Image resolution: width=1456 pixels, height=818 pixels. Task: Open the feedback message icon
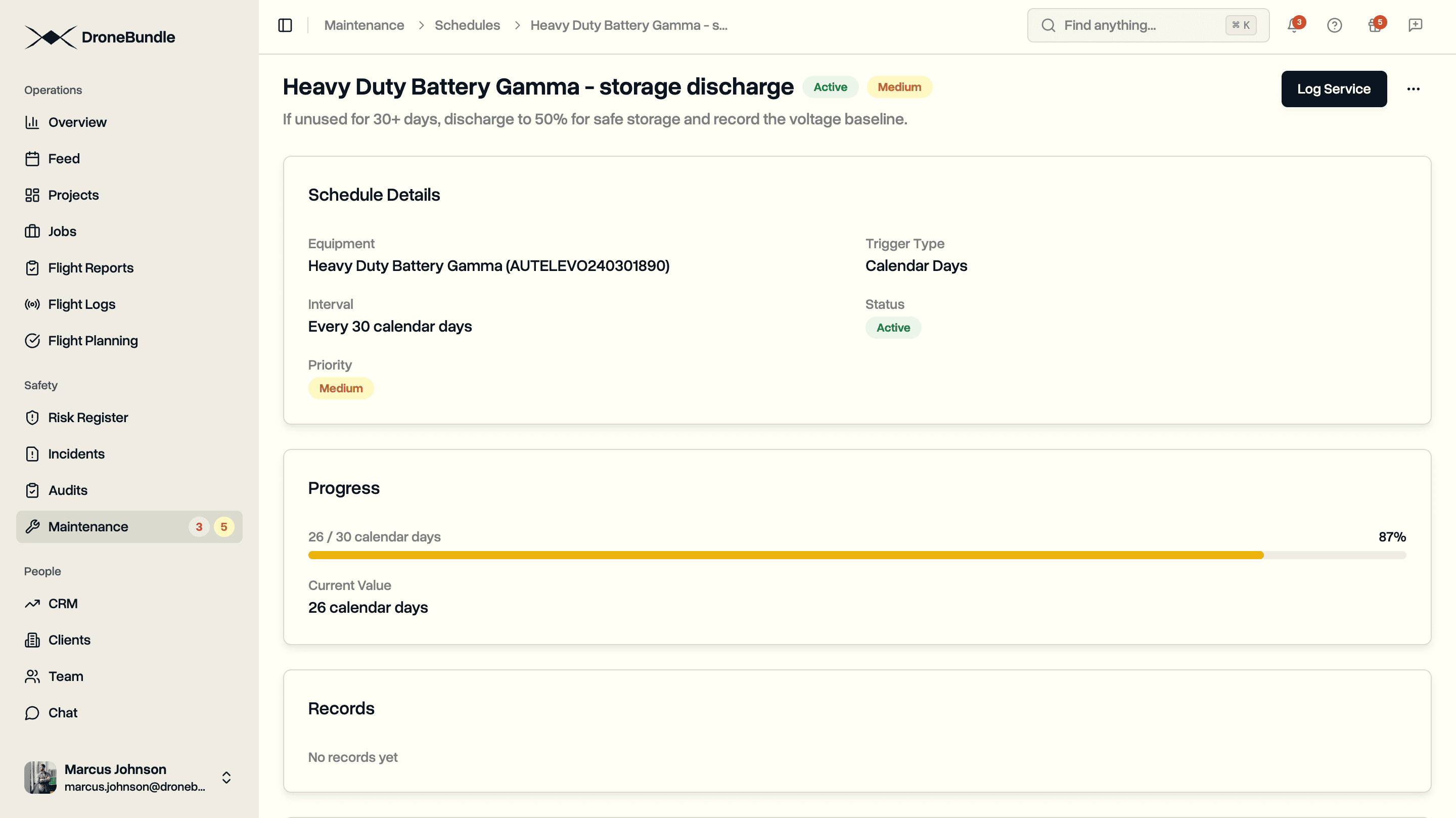(x=1416, y=25)
